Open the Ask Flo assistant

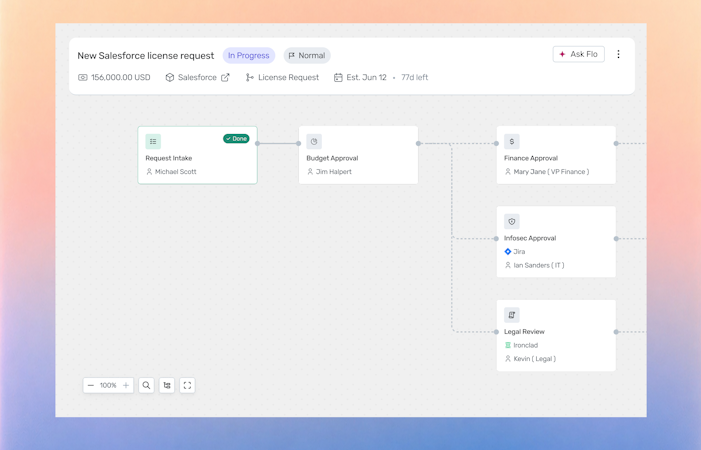click(579, 54)
